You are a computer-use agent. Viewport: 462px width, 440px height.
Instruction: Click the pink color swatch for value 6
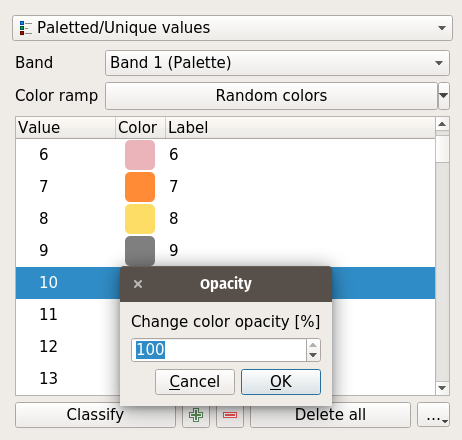tap(140, 155)
